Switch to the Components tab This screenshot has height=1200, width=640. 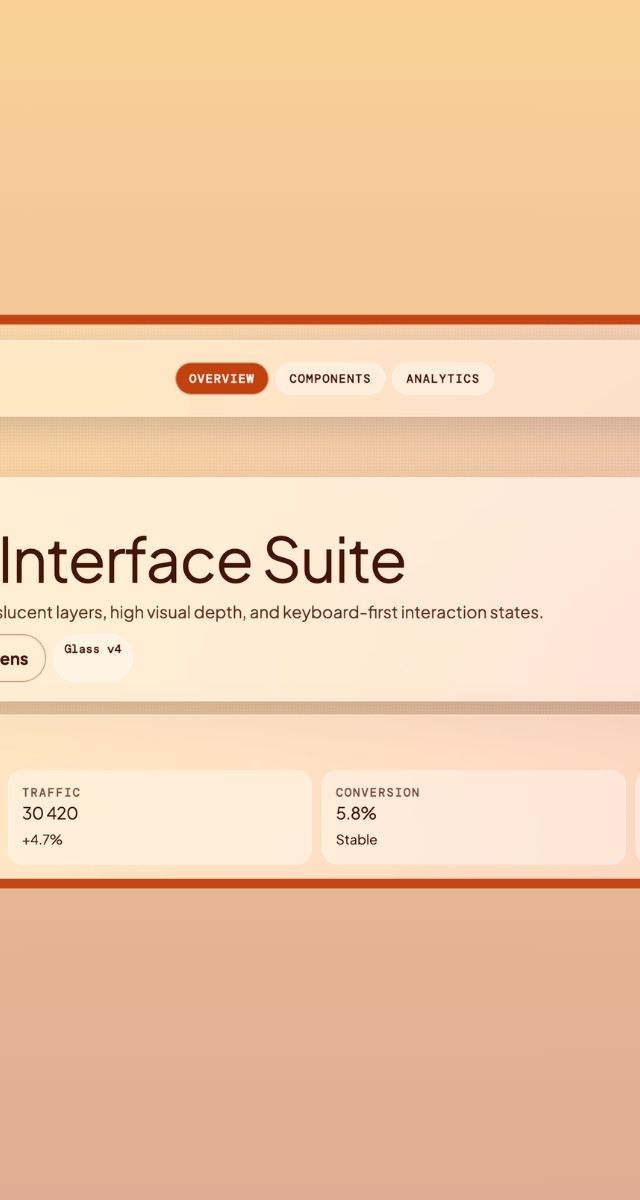330,379
